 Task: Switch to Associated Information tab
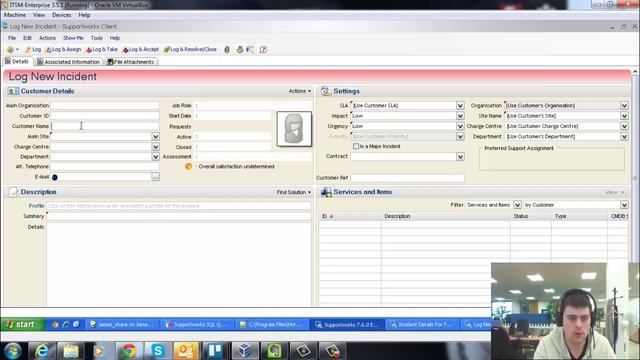click(x=68, y=62)
